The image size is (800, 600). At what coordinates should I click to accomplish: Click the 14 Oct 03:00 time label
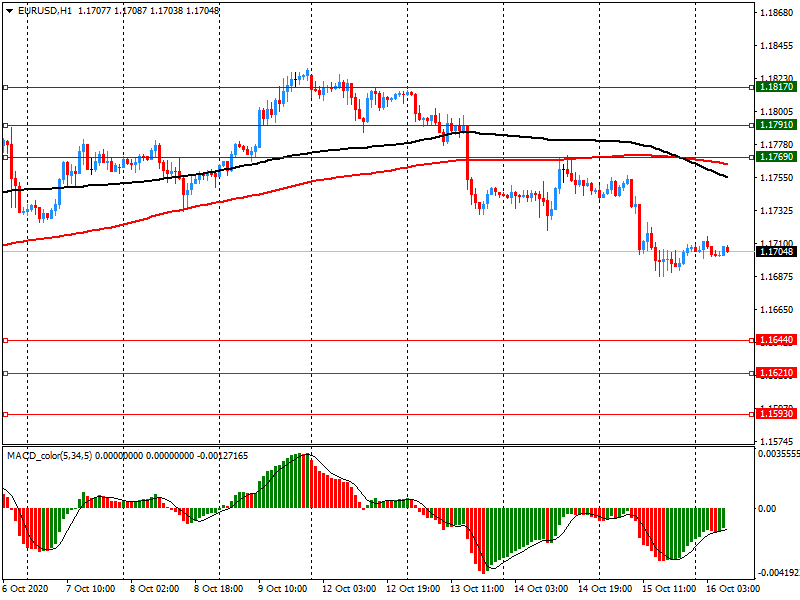[541, 589]
